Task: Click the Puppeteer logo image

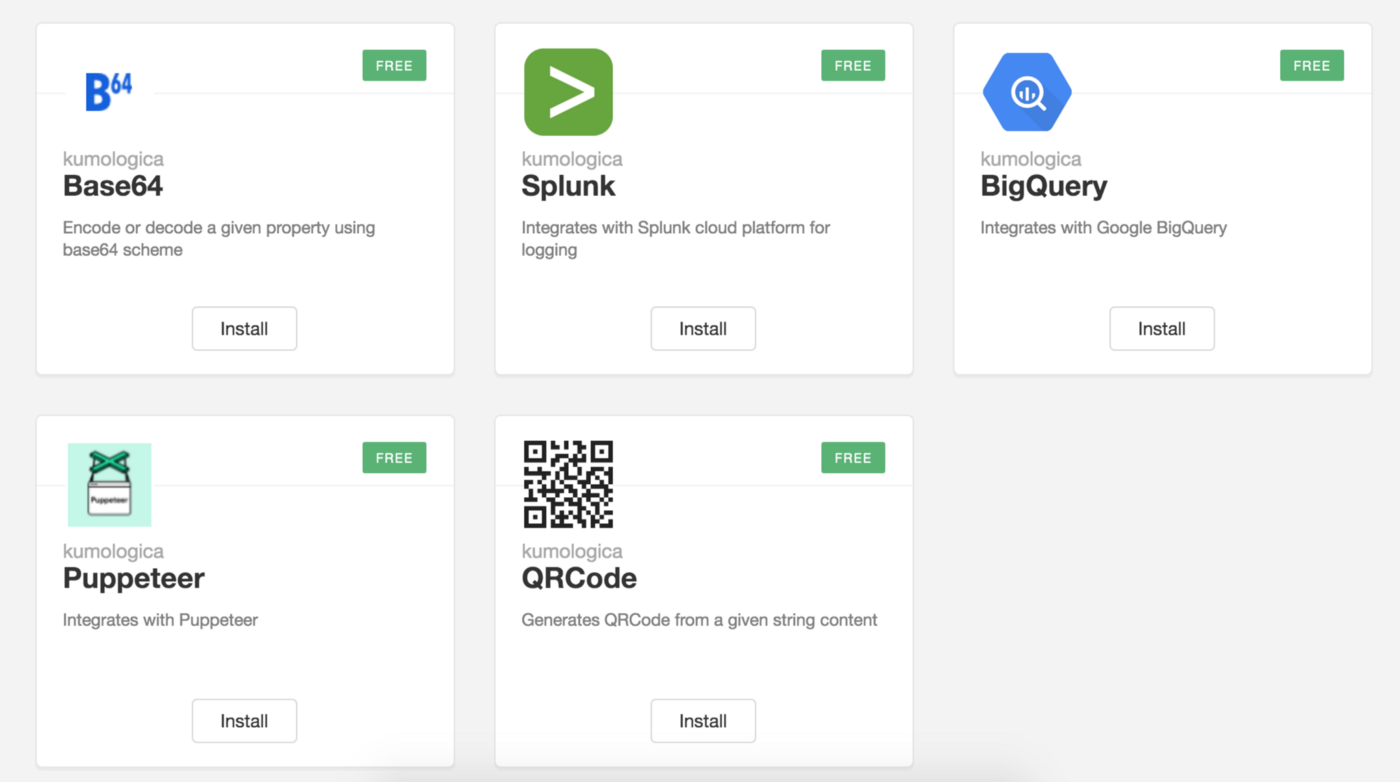Action: pyautogui.click(x=110, y=485)
